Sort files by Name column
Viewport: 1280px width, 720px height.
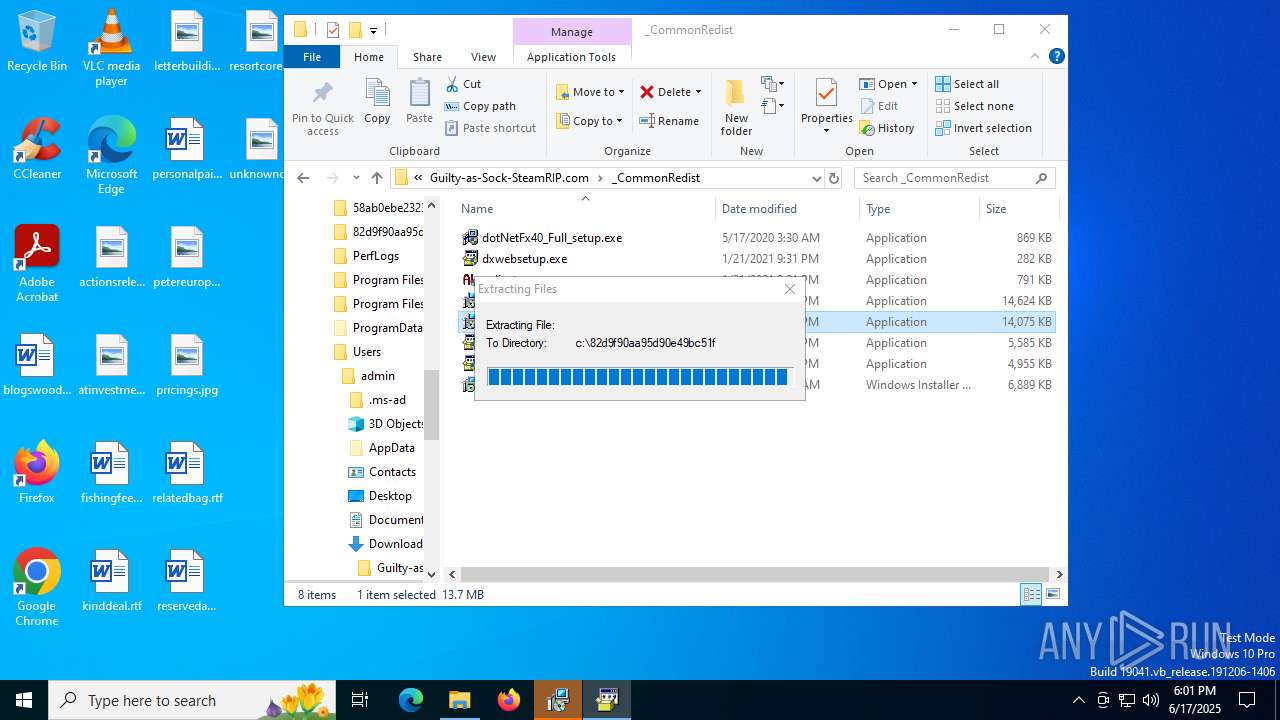(585, 209)
